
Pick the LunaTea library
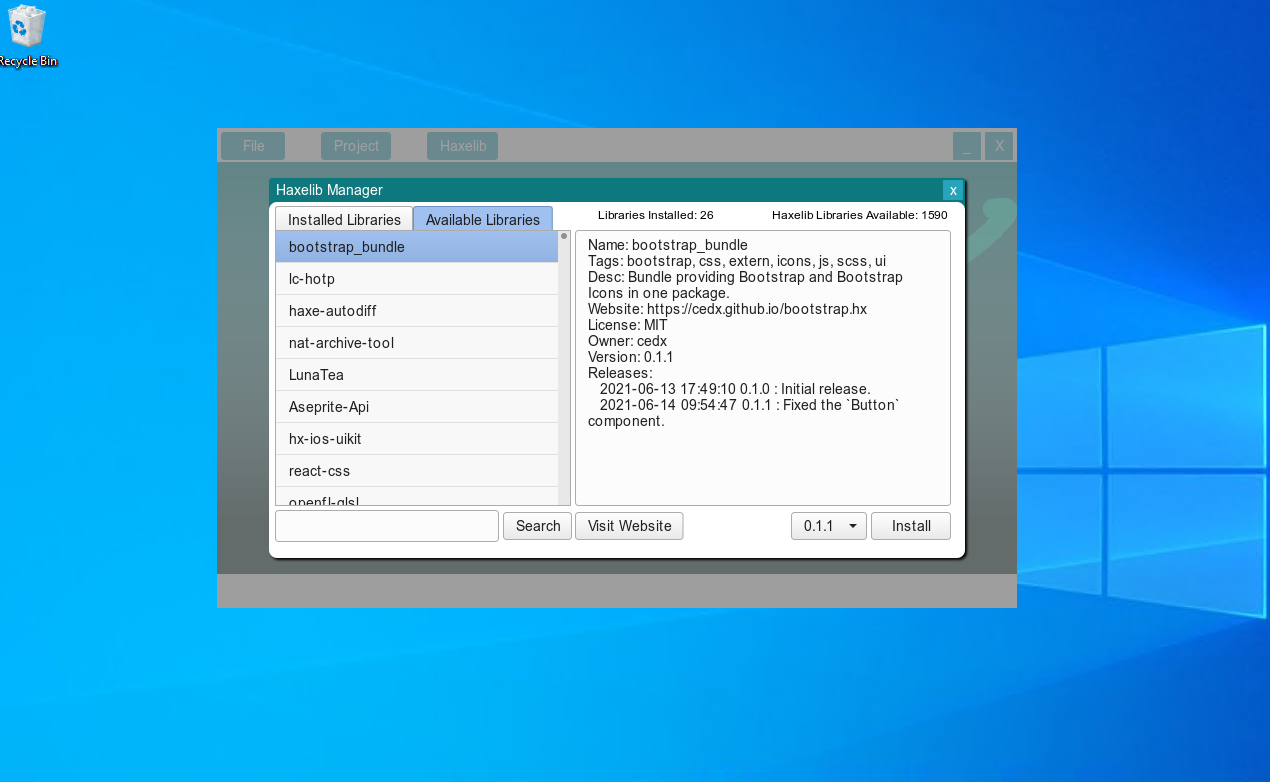416,375
